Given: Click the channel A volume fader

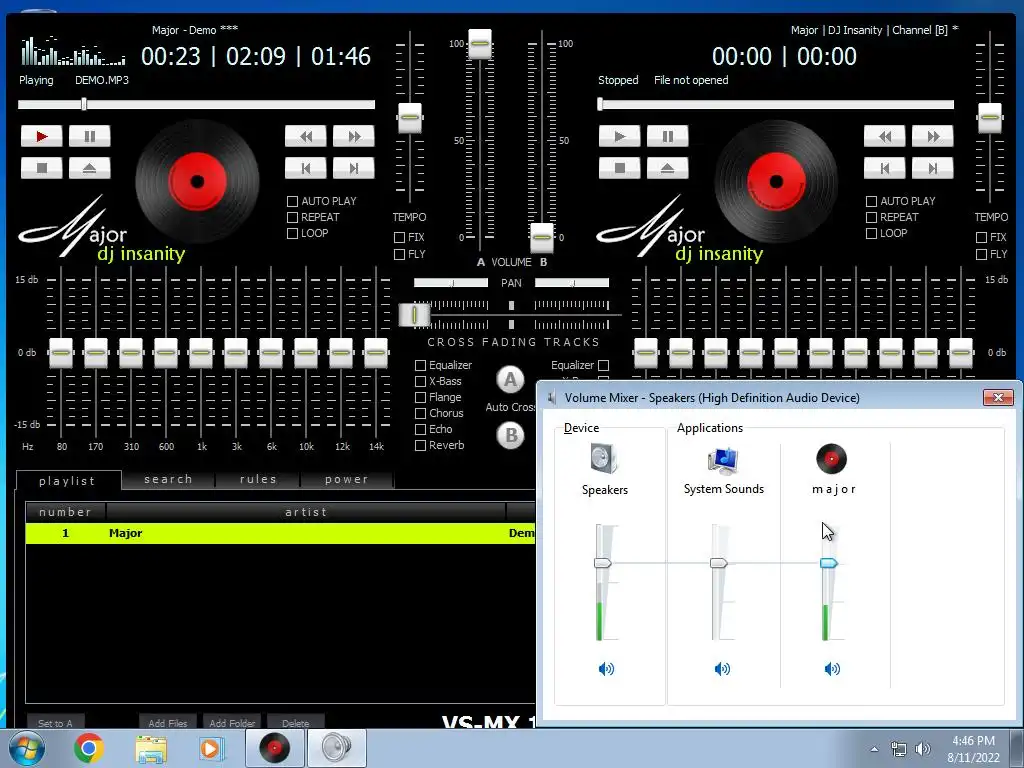Looking at the screenshot, I should click(479, 43).
